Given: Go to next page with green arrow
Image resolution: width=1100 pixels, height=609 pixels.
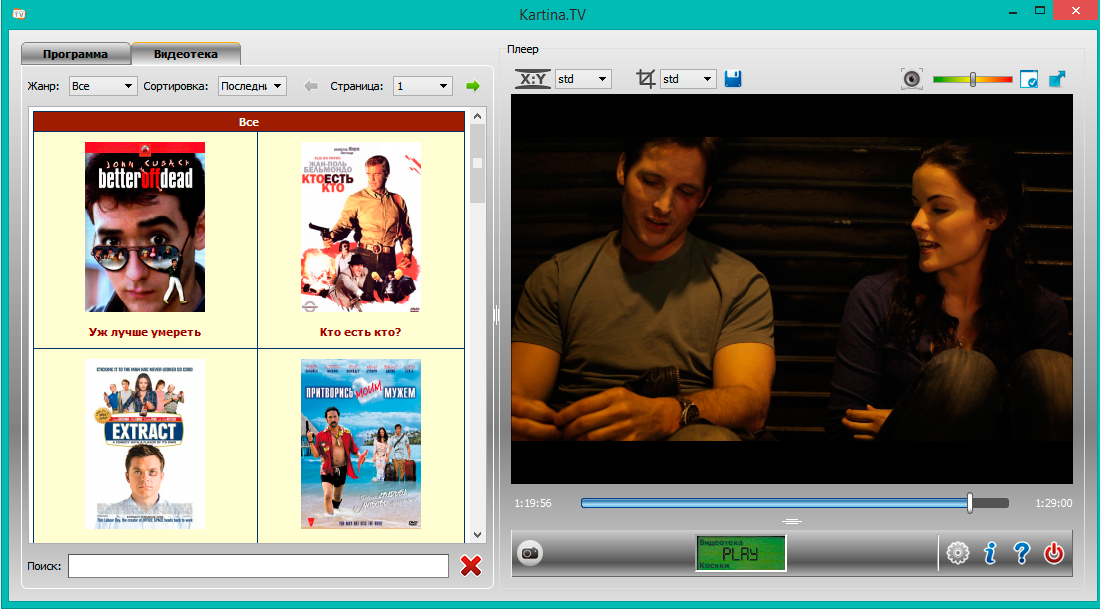Looking at the screenshot, I should pyautogui.click(x=473, y=86).
